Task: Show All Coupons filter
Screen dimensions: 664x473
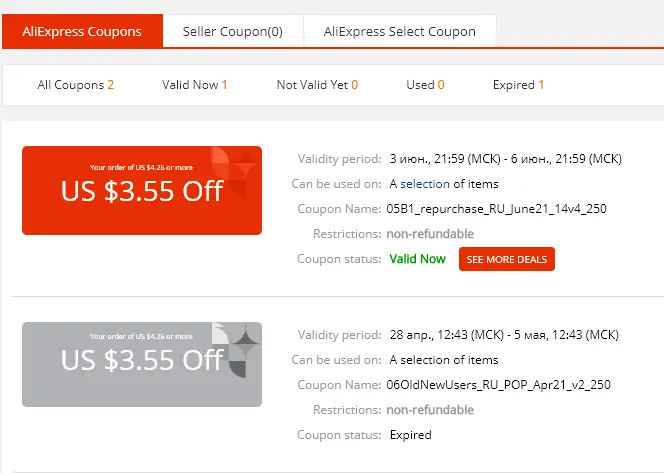Action: [75, 85]
